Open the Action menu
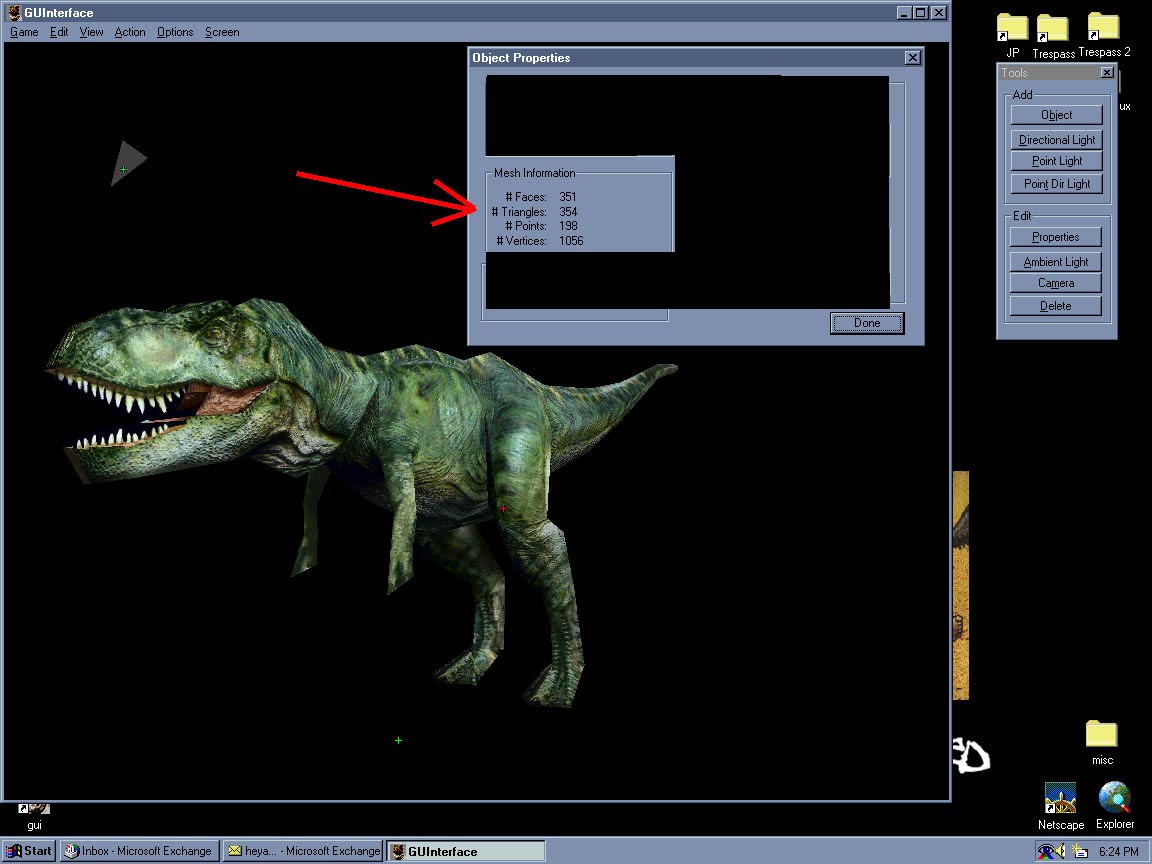Screen dimensions: 1152x864 130,32
